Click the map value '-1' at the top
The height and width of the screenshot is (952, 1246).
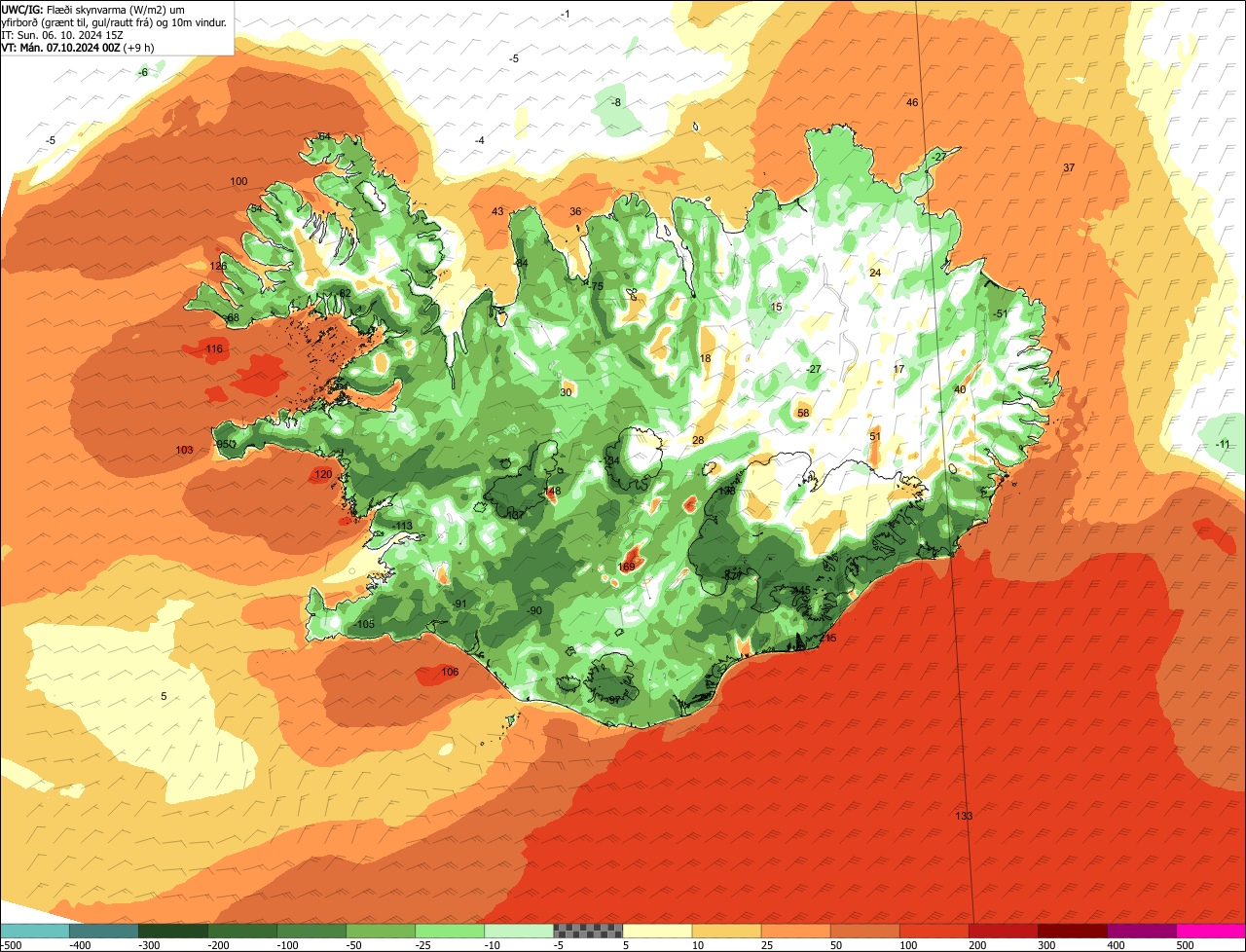coord(566,14)
